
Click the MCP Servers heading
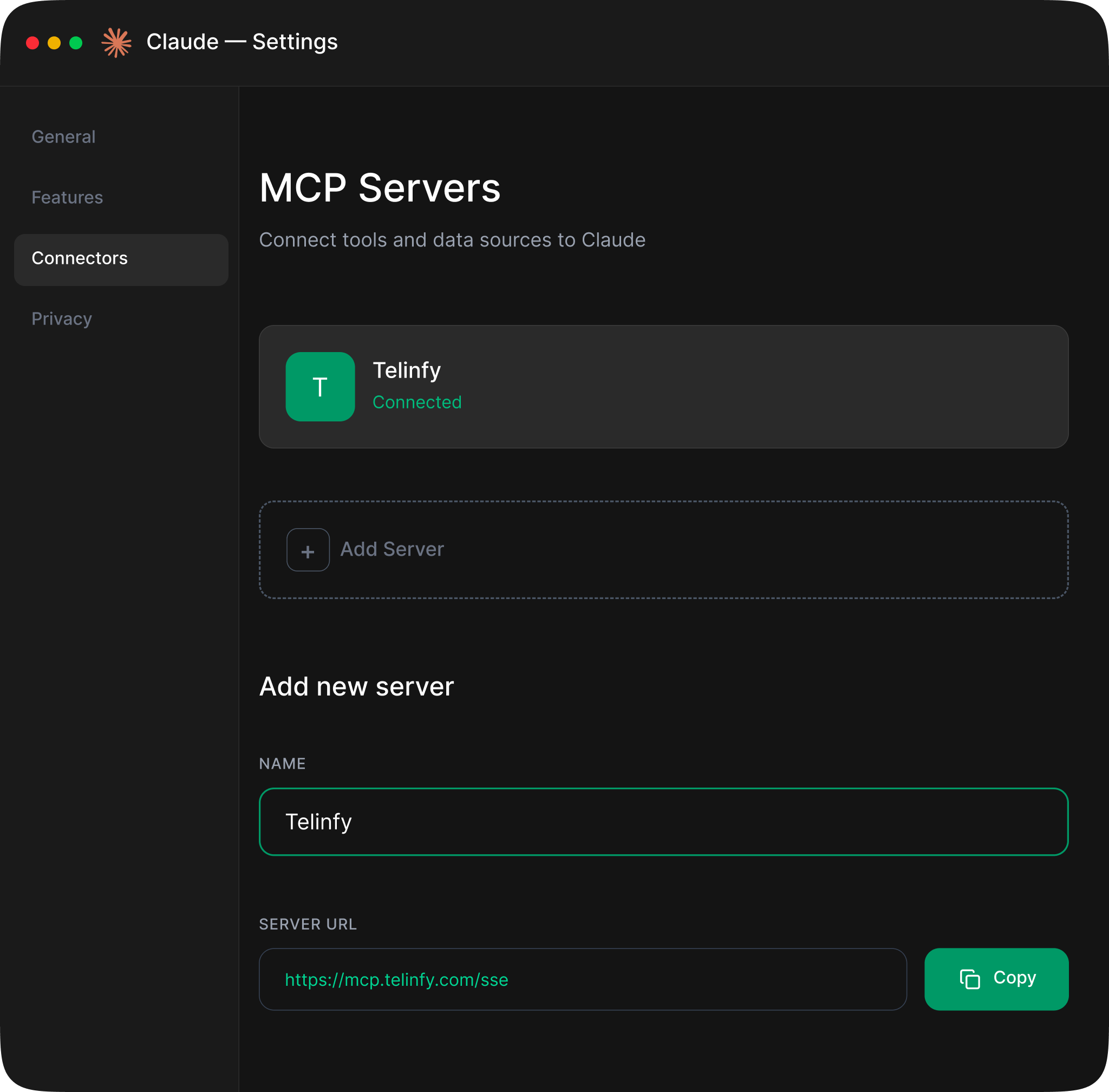[380, 188]
